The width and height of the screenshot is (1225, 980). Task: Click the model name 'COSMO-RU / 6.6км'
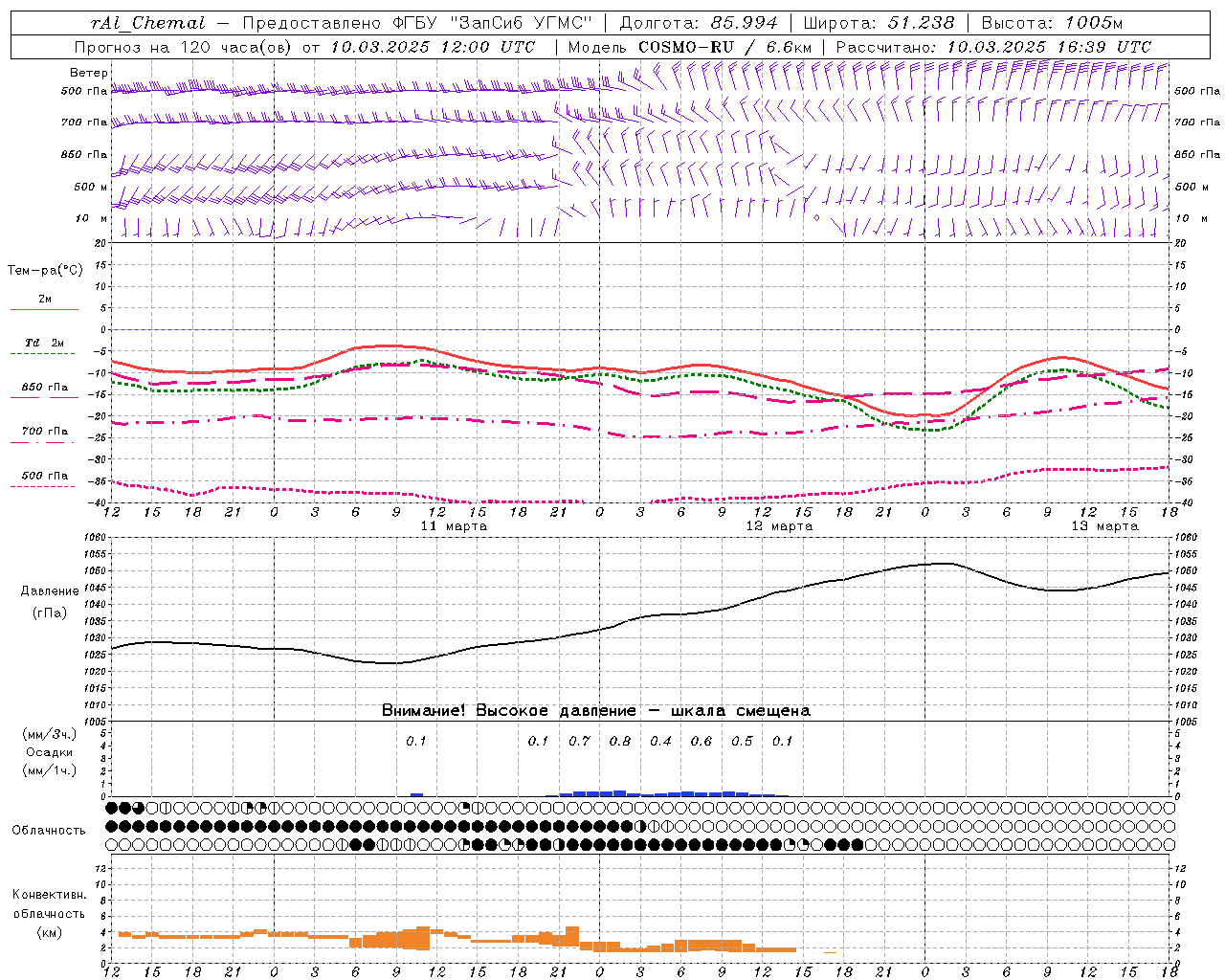[724, 47]
